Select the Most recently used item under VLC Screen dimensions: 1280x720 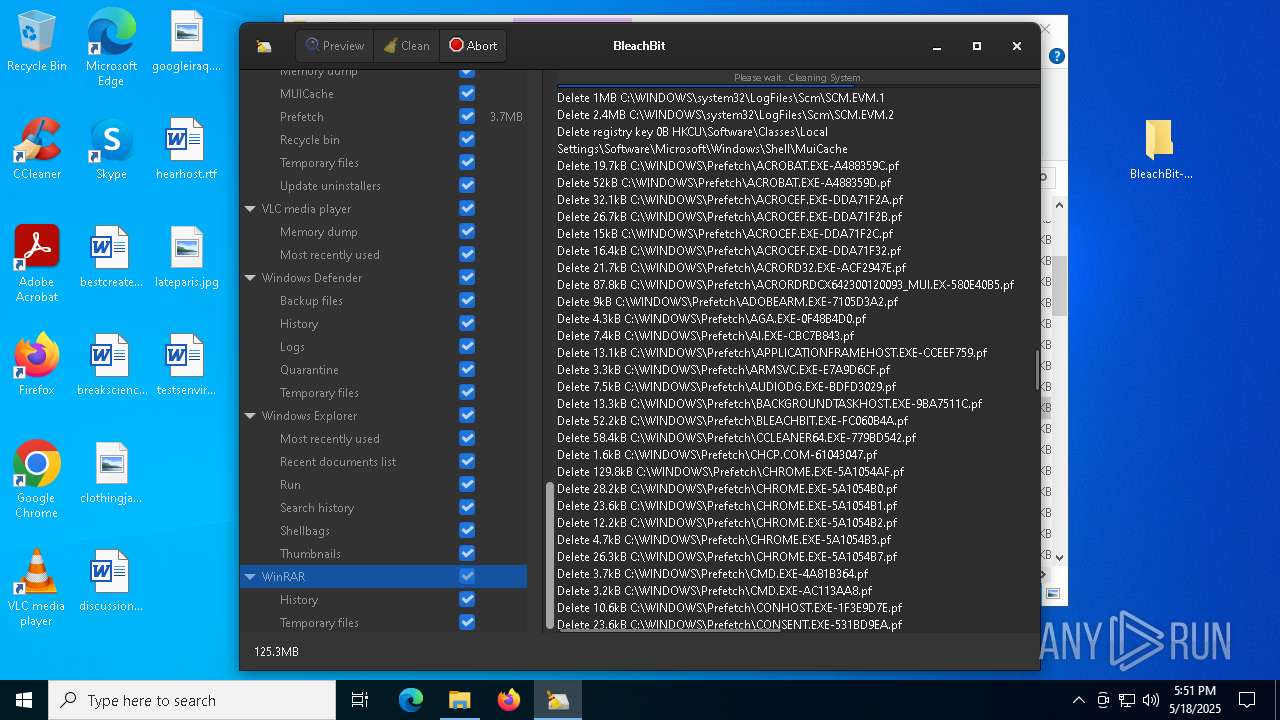point(330,255)
